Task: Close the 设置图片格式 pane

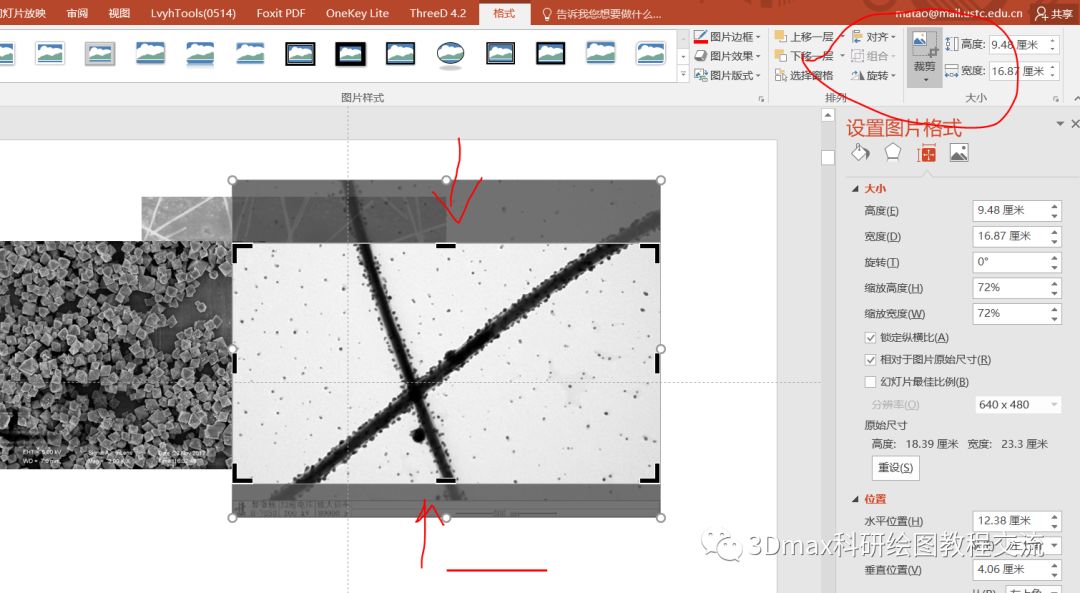Action: coord(1075,123)
